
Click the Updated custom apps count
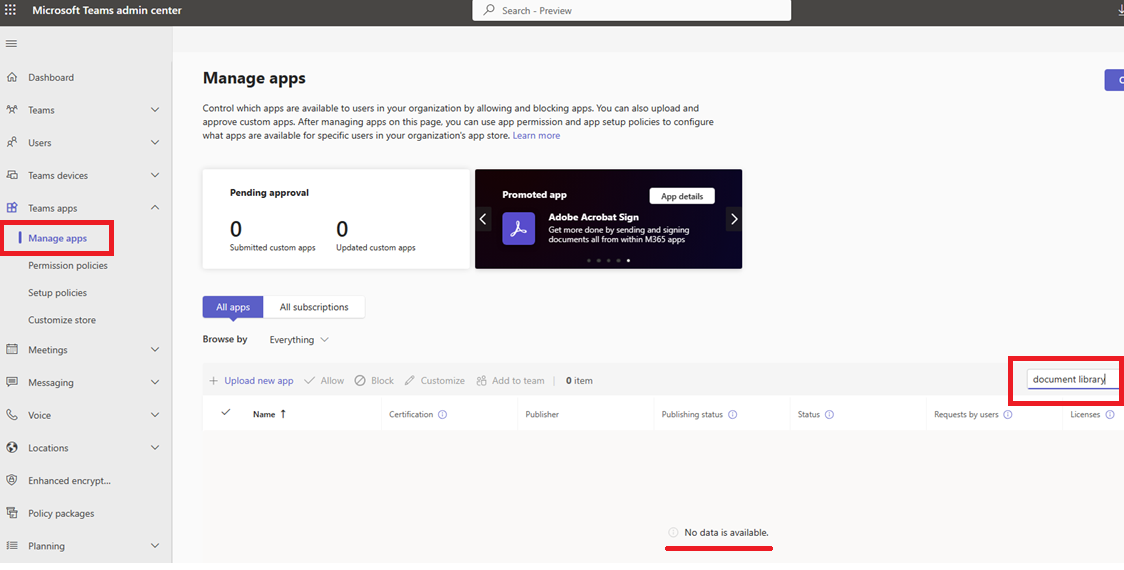[342, 229]
